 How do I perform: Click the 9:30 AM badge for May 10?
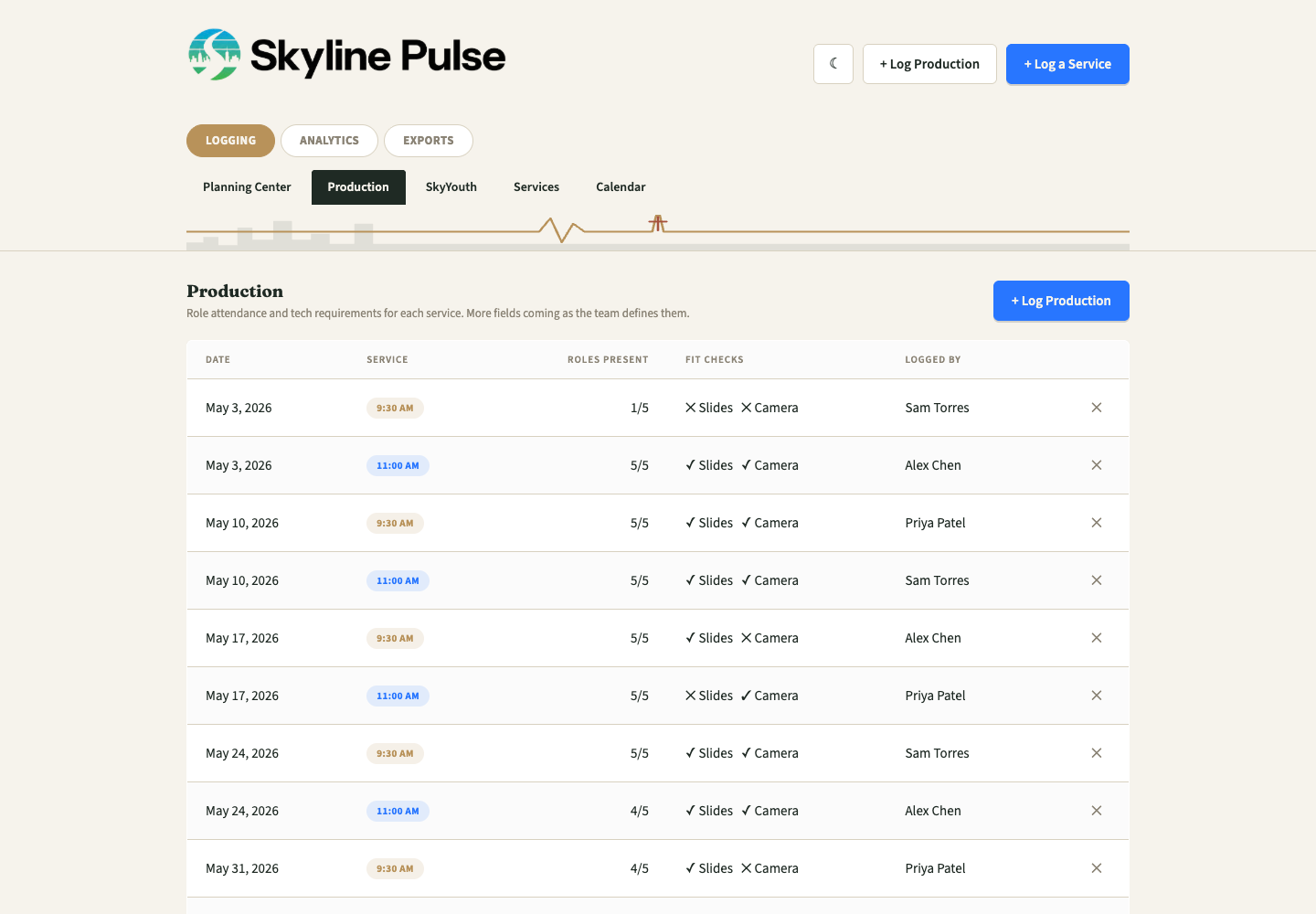point(395,524)
